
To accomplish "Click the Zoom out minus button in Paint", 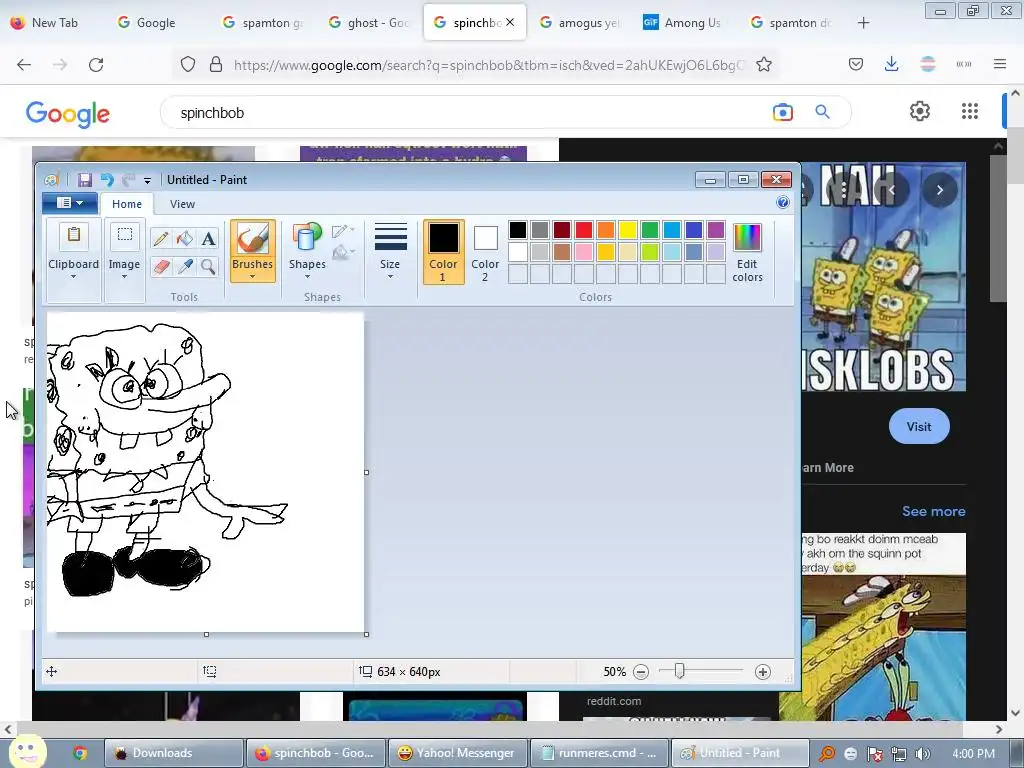I will (641, 672).
